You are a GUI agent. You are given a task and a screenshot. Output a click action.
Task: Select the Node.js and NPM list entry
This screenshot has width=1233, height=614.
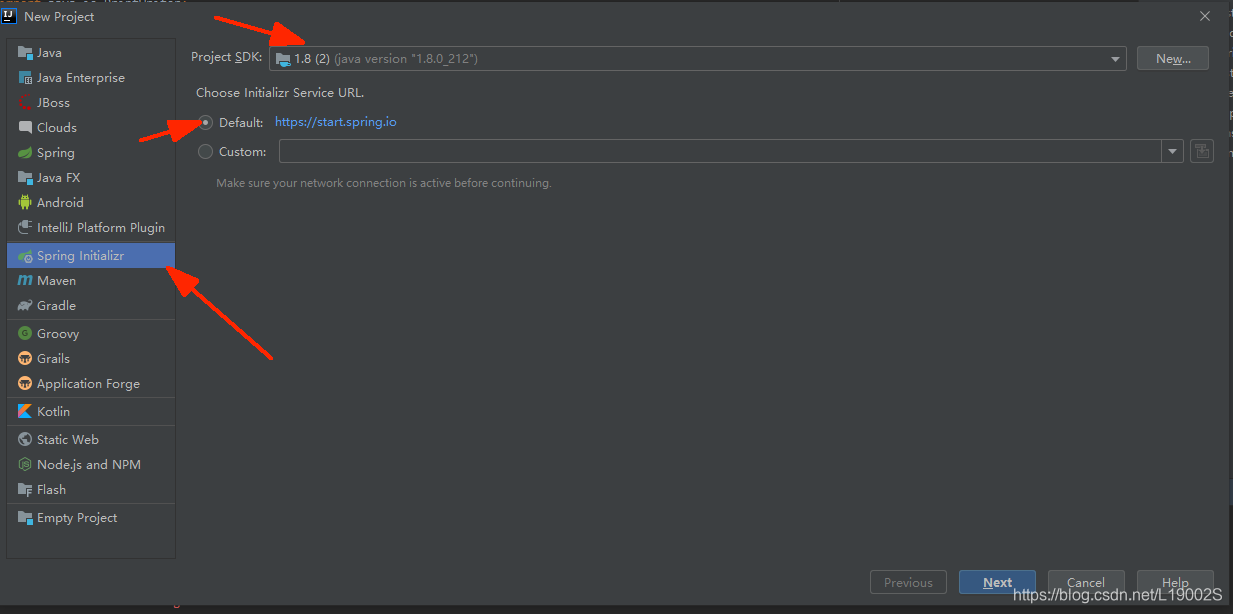(x=91, y=465)
